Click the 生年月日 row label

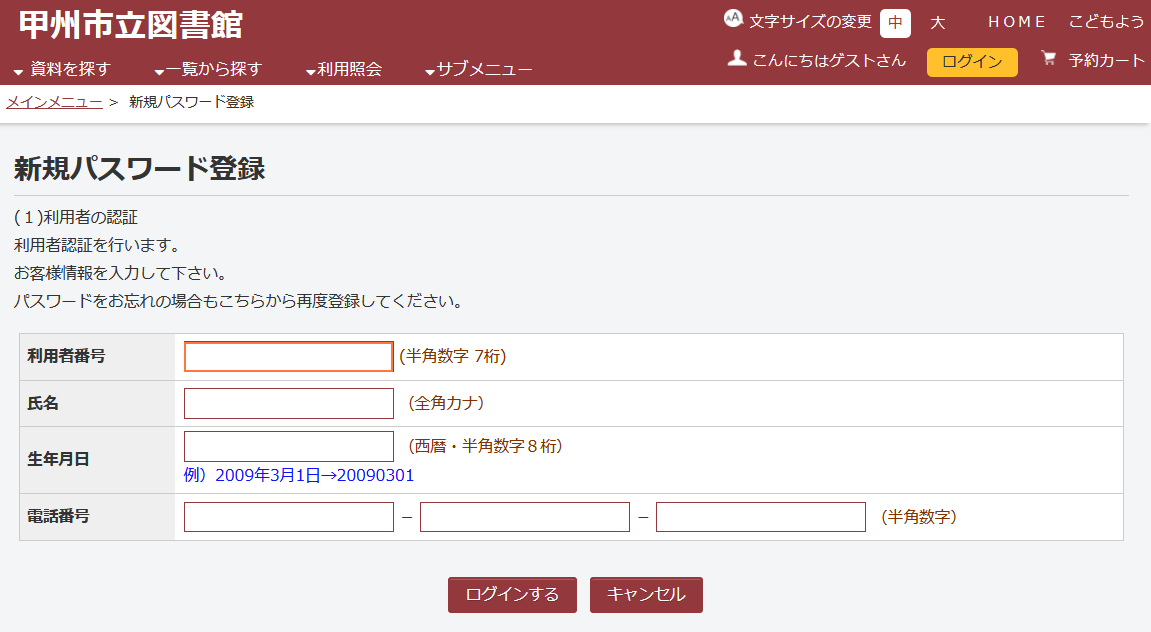click(58, 460)
